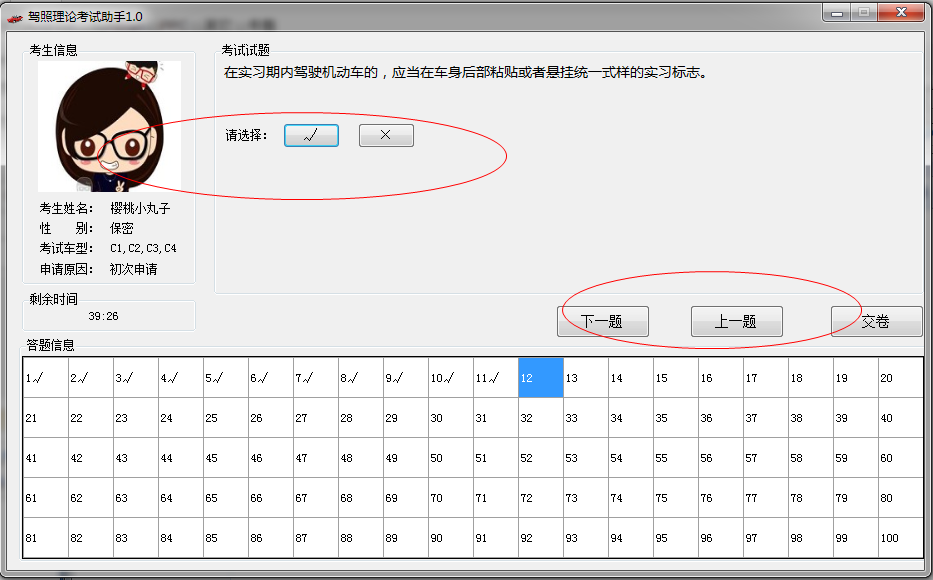Answer with the checkmark (true) button
Screen dimensions: 933x580
311,136
